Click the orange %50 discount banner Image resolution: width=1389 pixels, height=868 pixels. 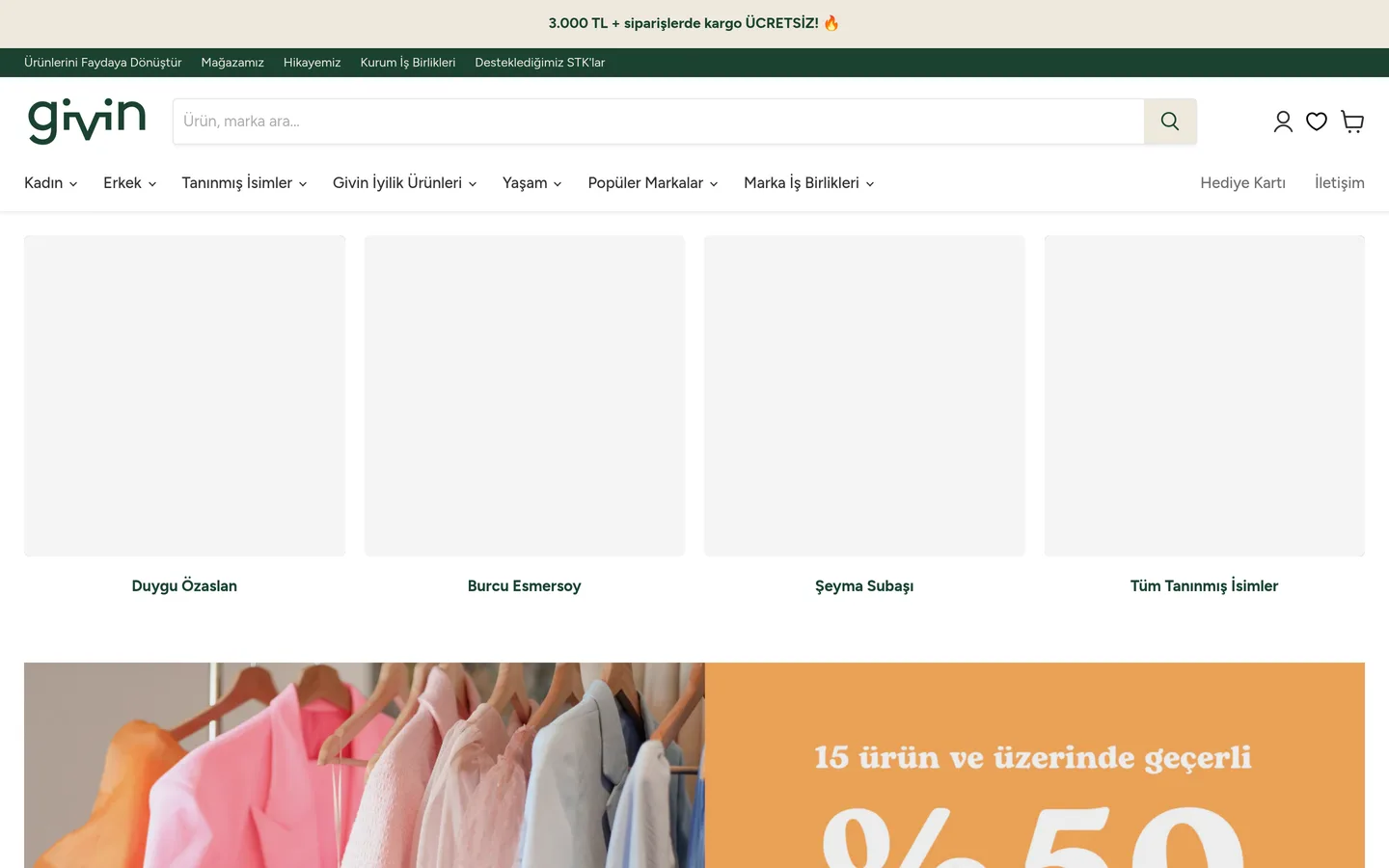click(1035, 766)
